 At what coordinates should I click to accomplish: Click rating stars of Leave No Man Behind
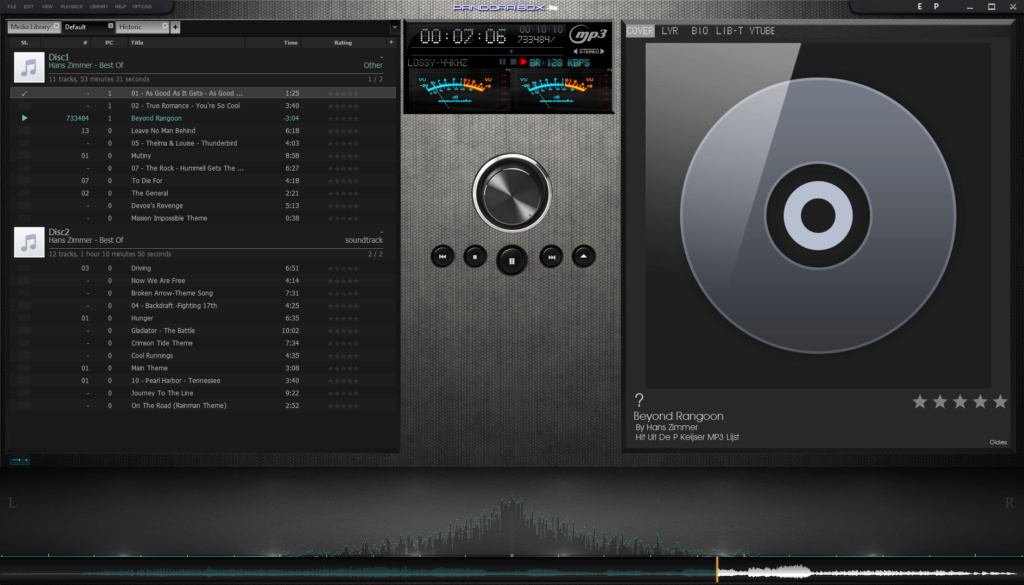coord(344,131)
